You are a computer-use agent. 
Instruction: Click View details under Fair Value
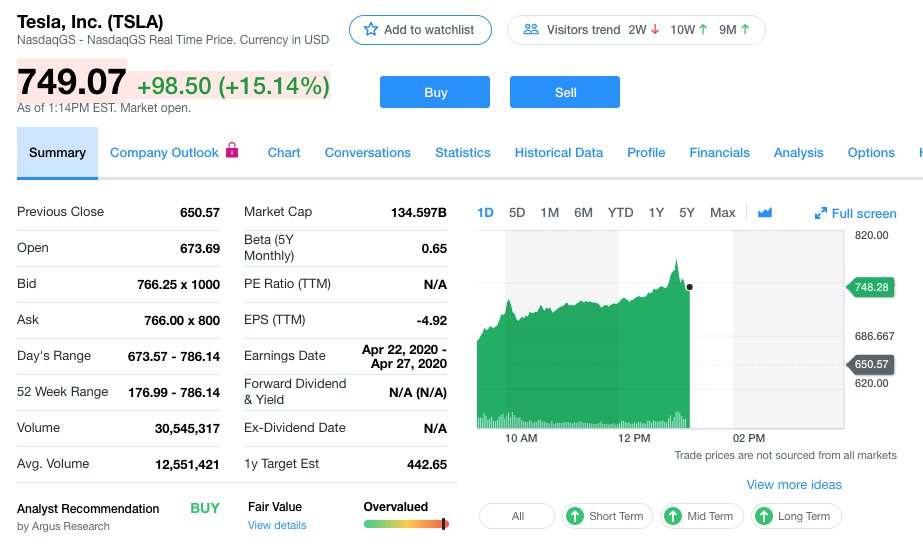[277, 525]
